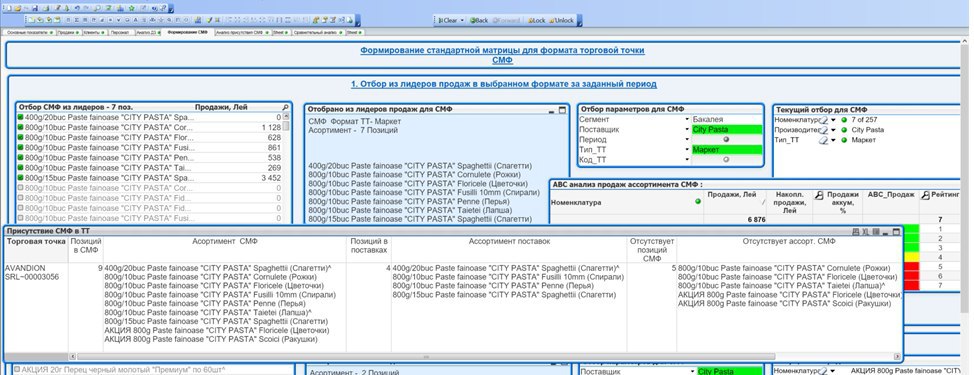Clear Тип_ТТ selection with eraser icon

pyautogui.click(x=823, y=140)
